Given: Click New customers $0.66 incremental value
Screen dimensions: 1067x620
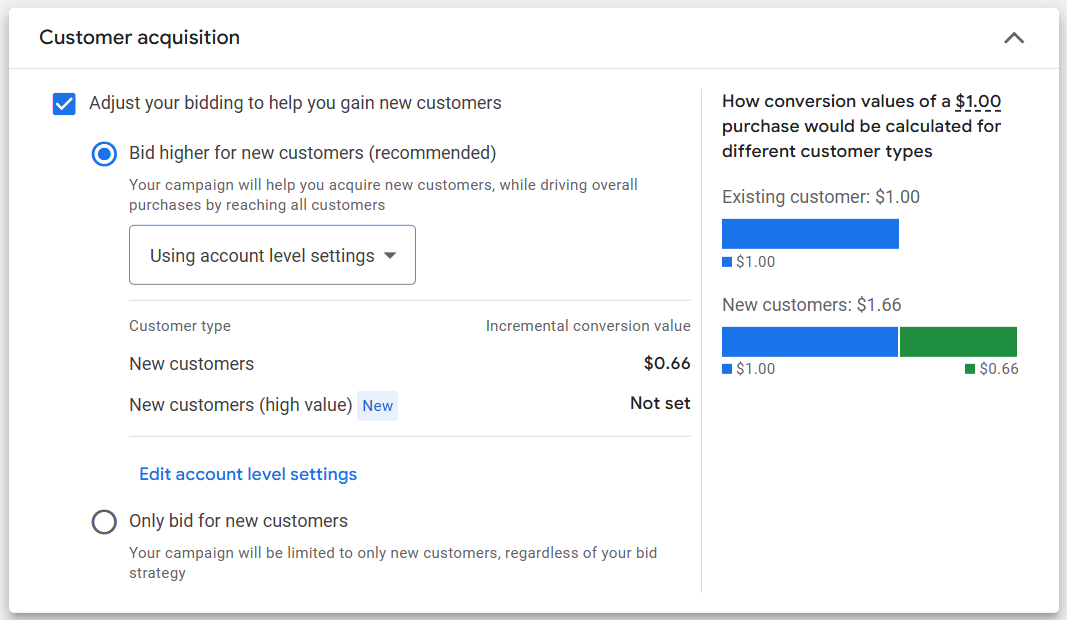Looking at the screenshot, I should coord(667,363).
